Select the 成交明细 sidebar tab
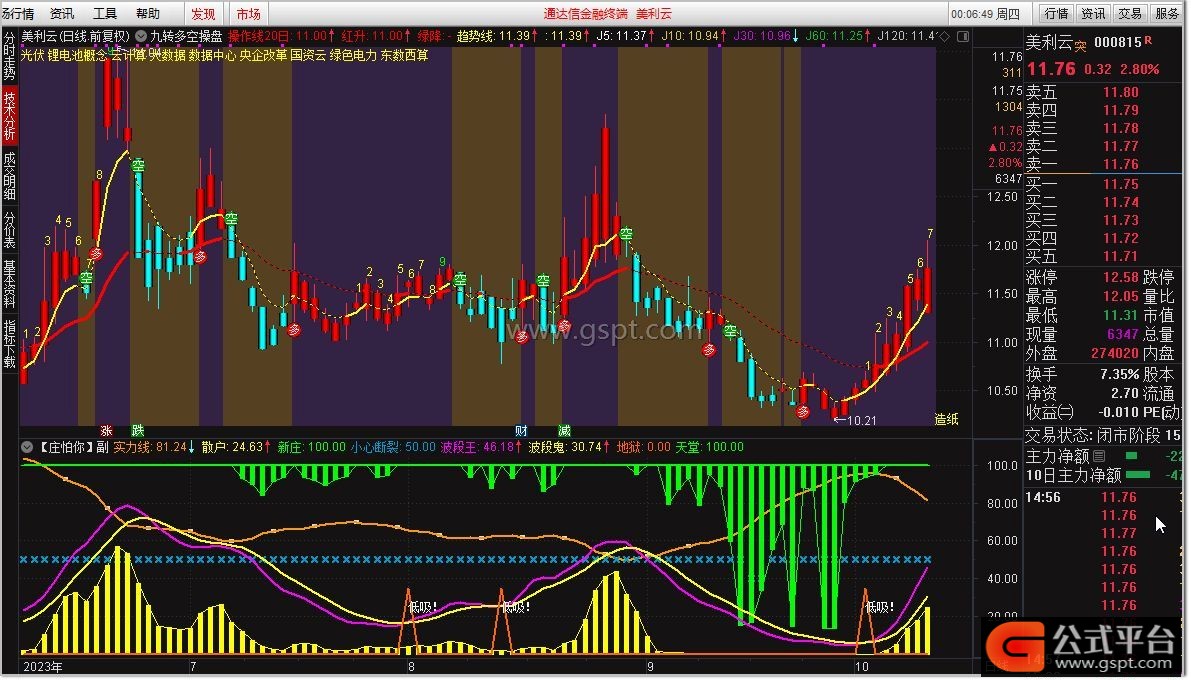Viewport: 1191px width, 680px height. [x=9, y=176]
